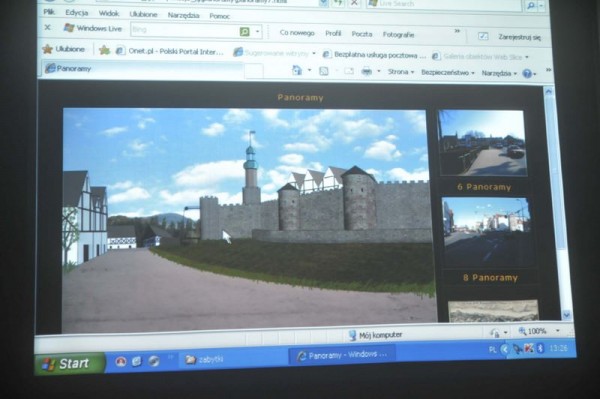Click the Bing search magnifier button
This screenshot has width=600, height=399.
tap(244, 32)
